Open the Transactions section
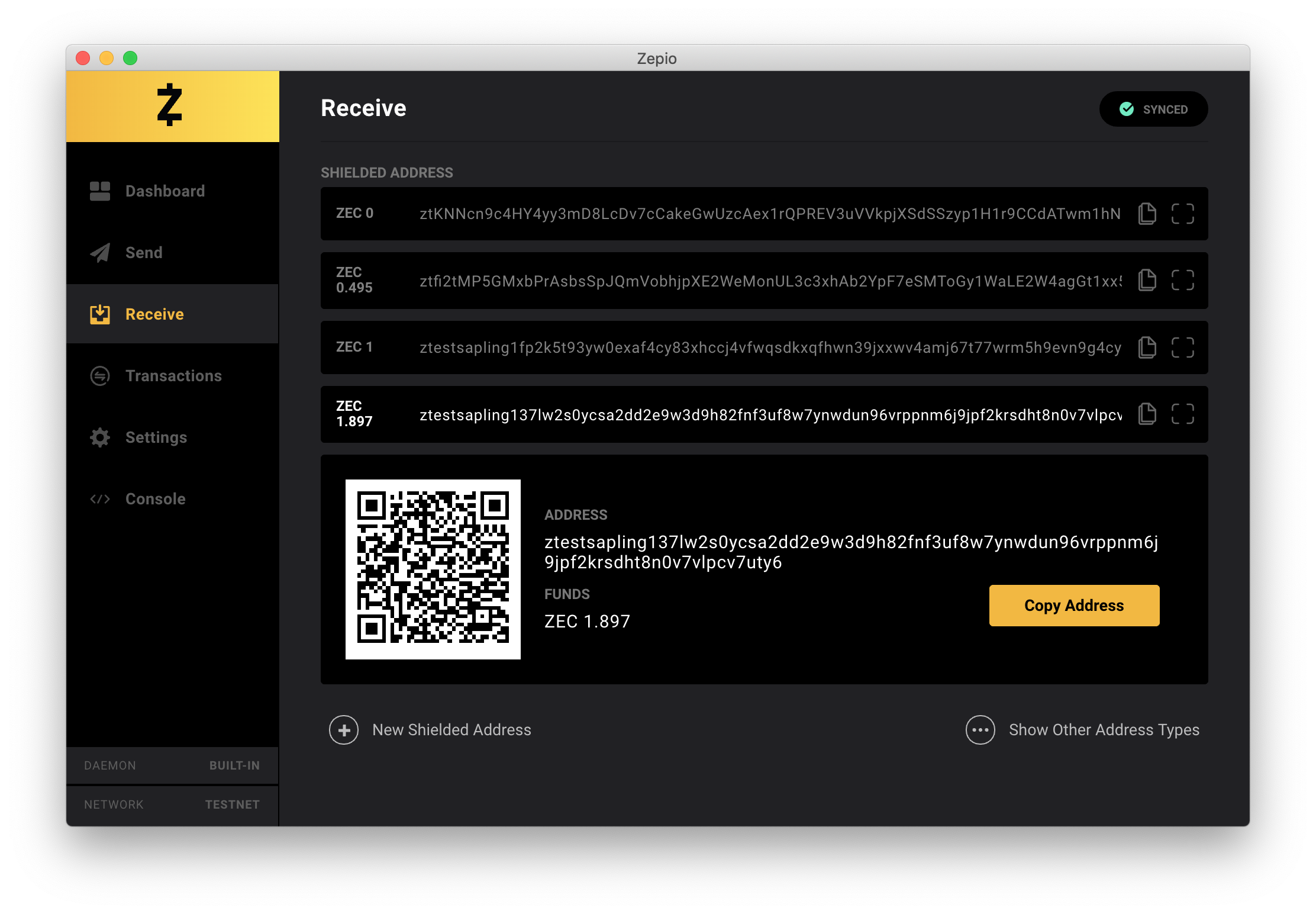 click(x=173, y=376)
